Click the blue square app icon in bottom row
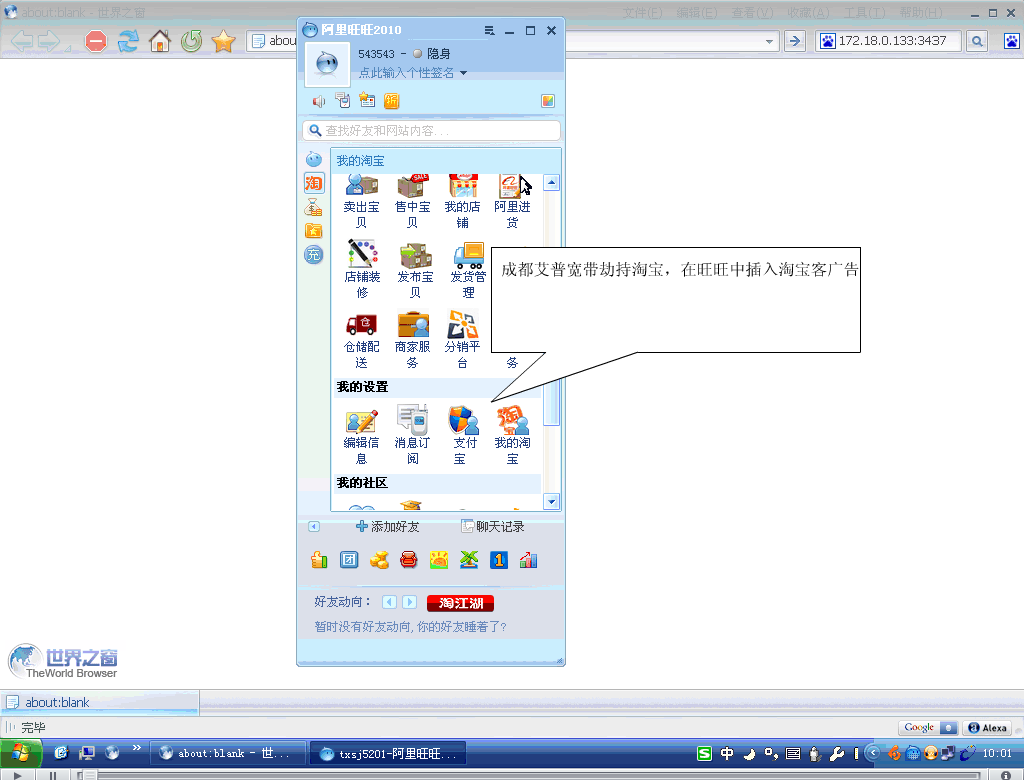 [349, 560]
